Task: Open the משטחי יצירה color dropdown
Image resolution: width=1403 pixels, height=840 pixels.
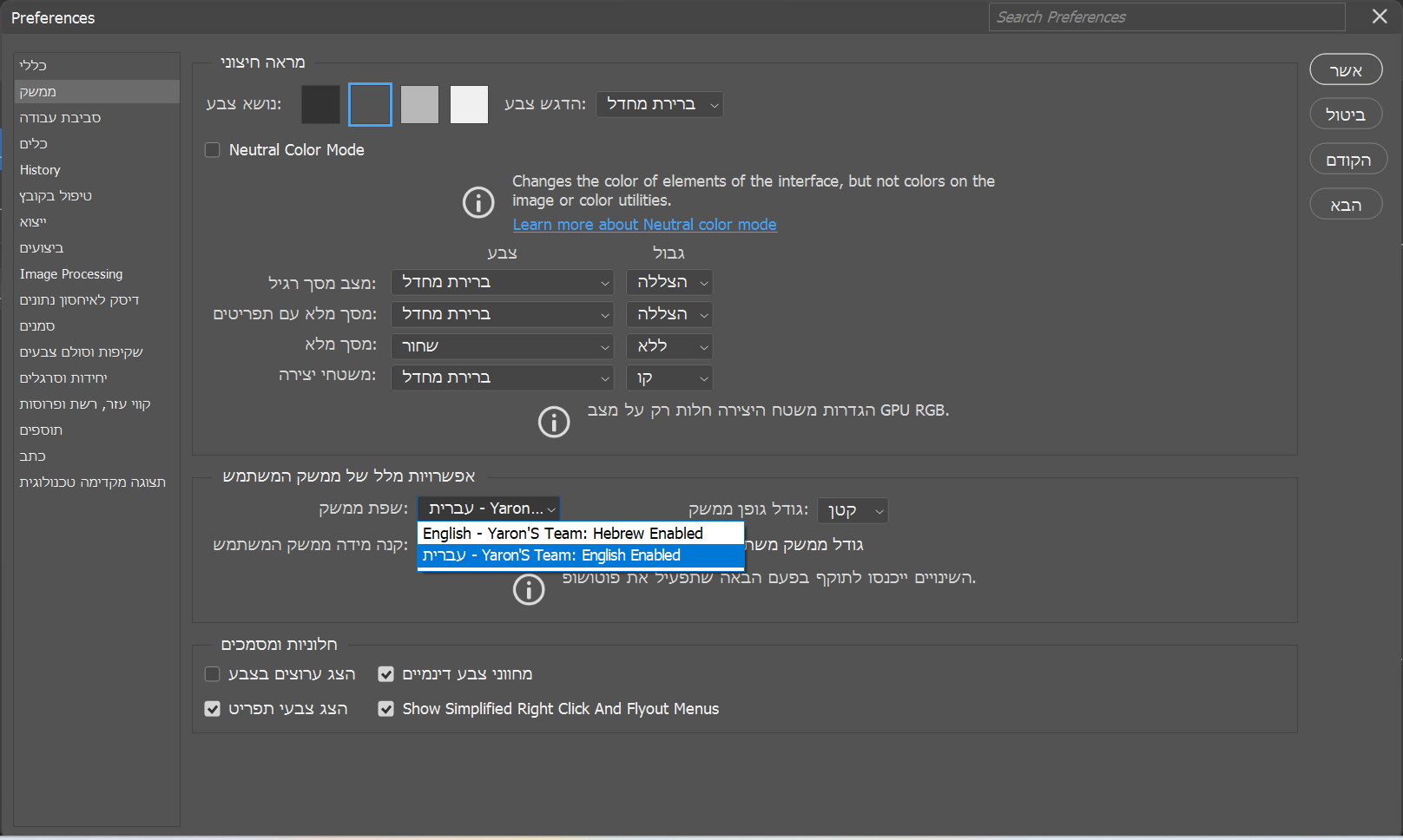Action: click(504, 377)
